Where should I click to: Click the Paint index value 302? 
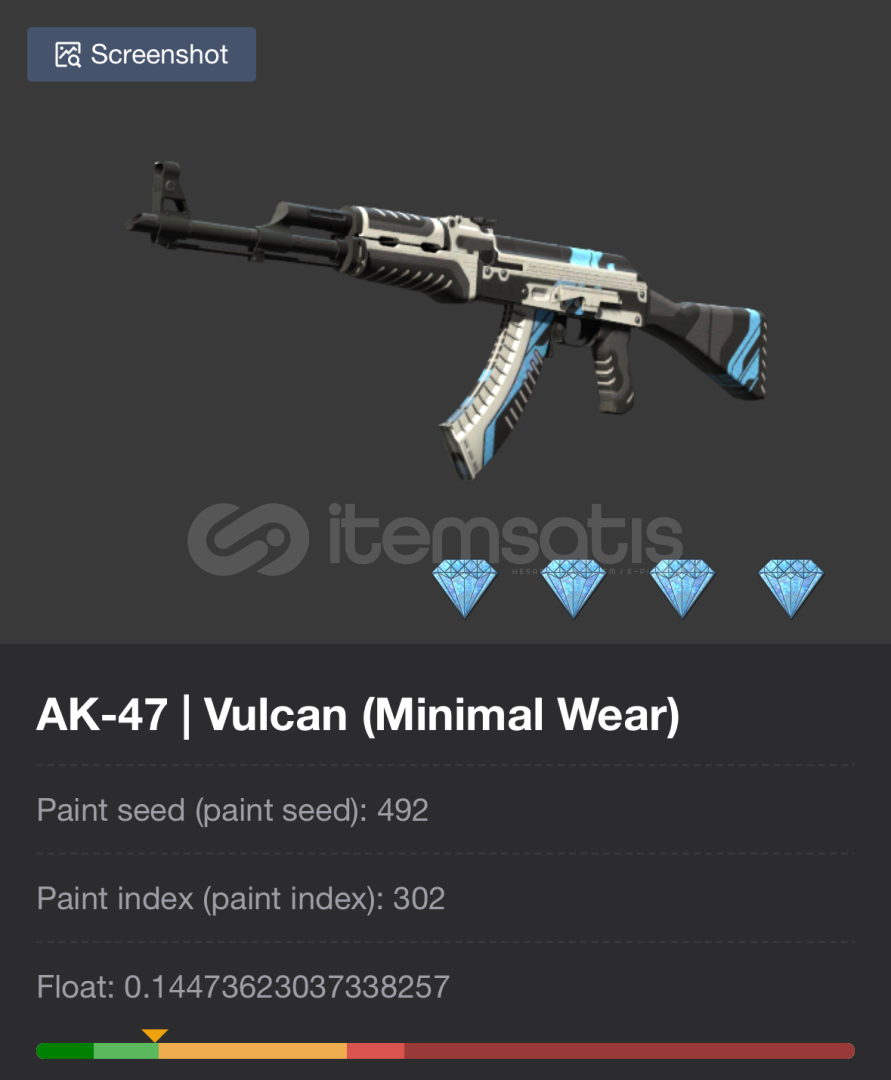(419, 899)
